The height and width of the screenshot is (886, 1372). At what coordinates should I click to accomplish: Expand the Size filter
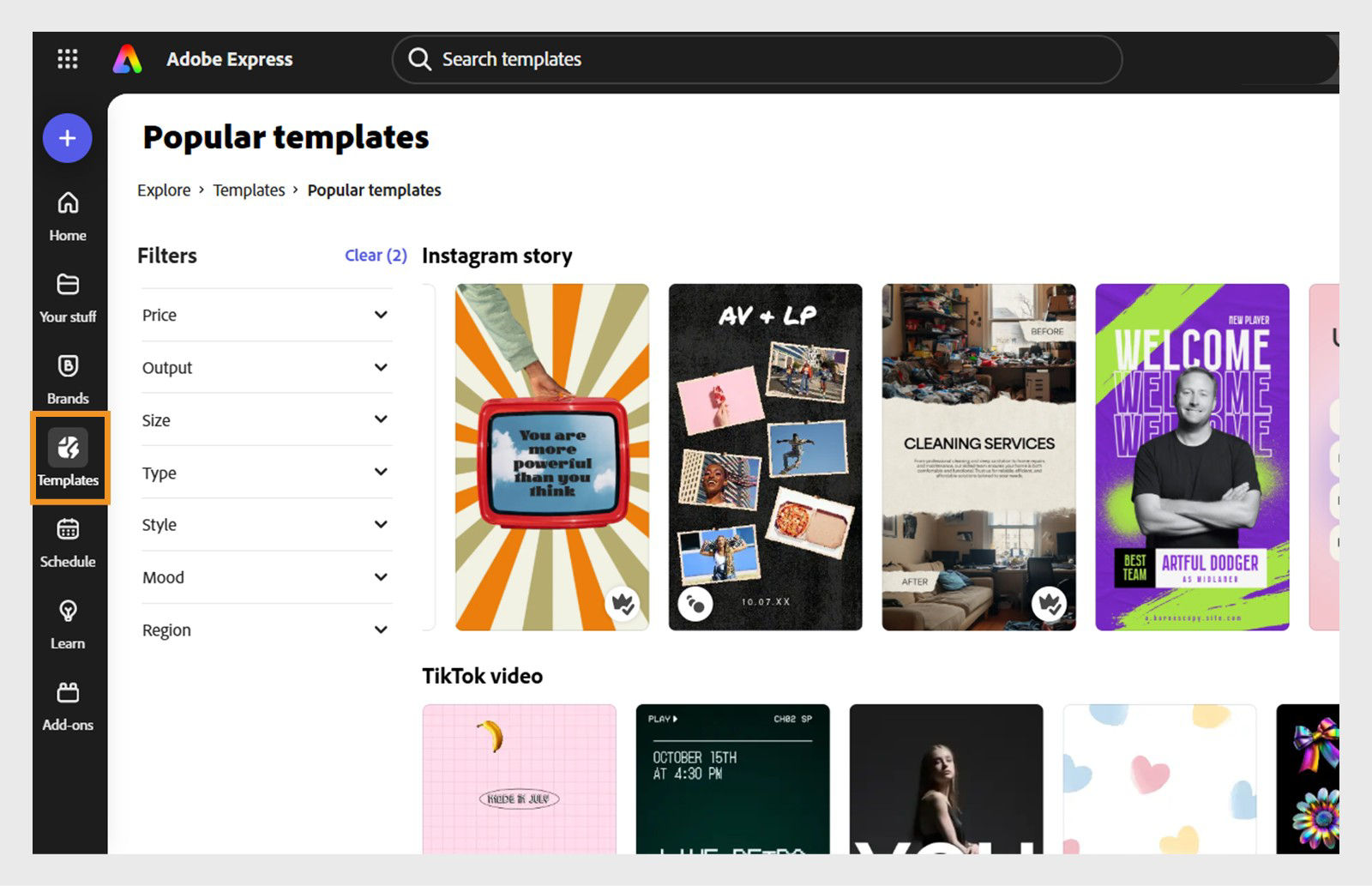(266, 419)
